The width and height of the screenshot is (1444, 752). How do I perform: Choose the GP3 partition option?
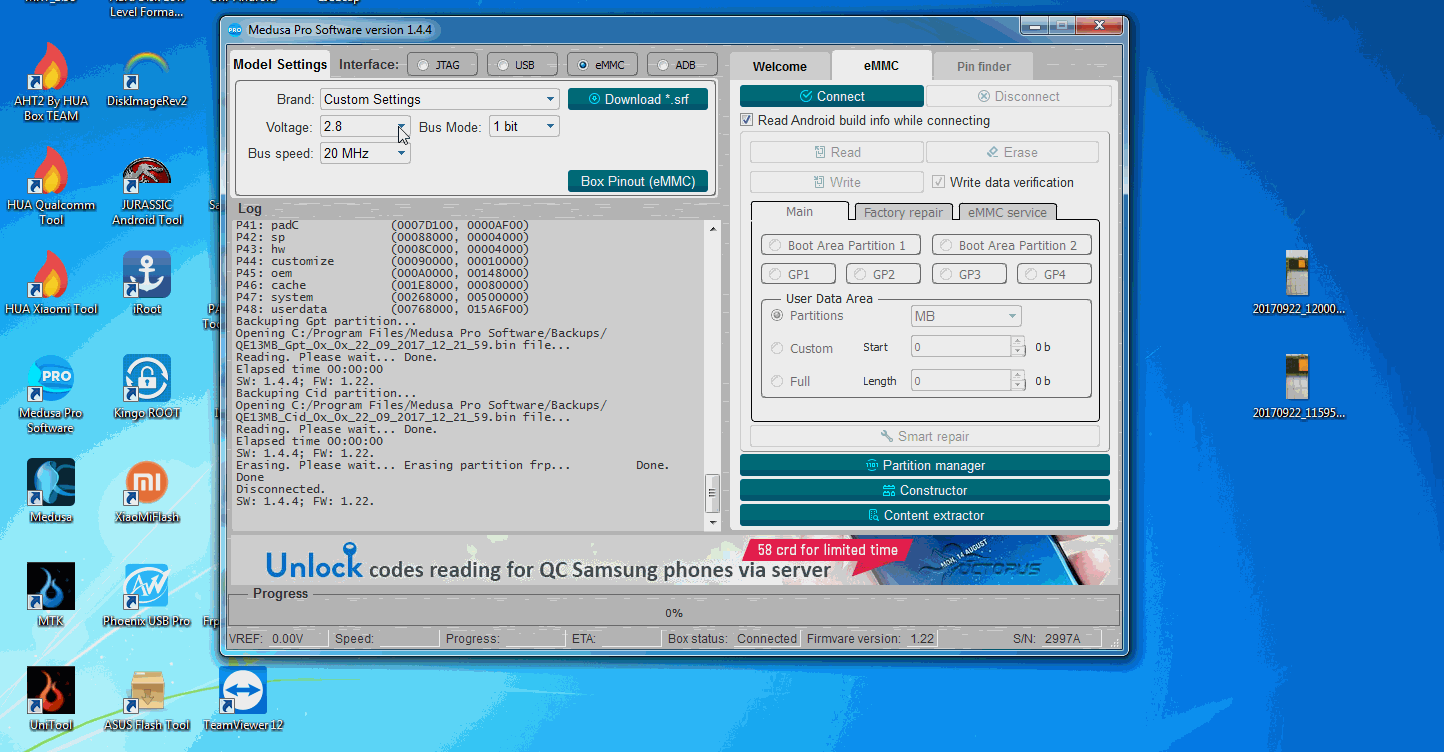[x=969, y=274]
